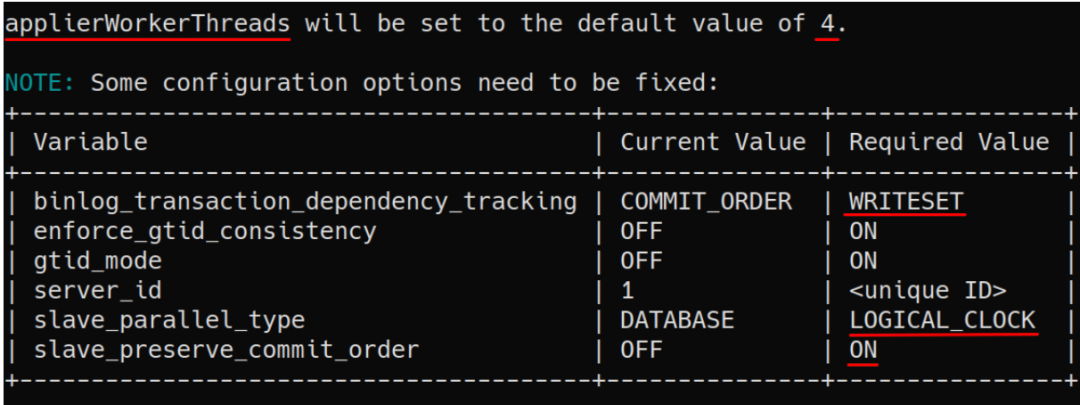Click enforce_gtid_consistency variable name
This screenshot has height=405, width=1080.
point(205,231)
